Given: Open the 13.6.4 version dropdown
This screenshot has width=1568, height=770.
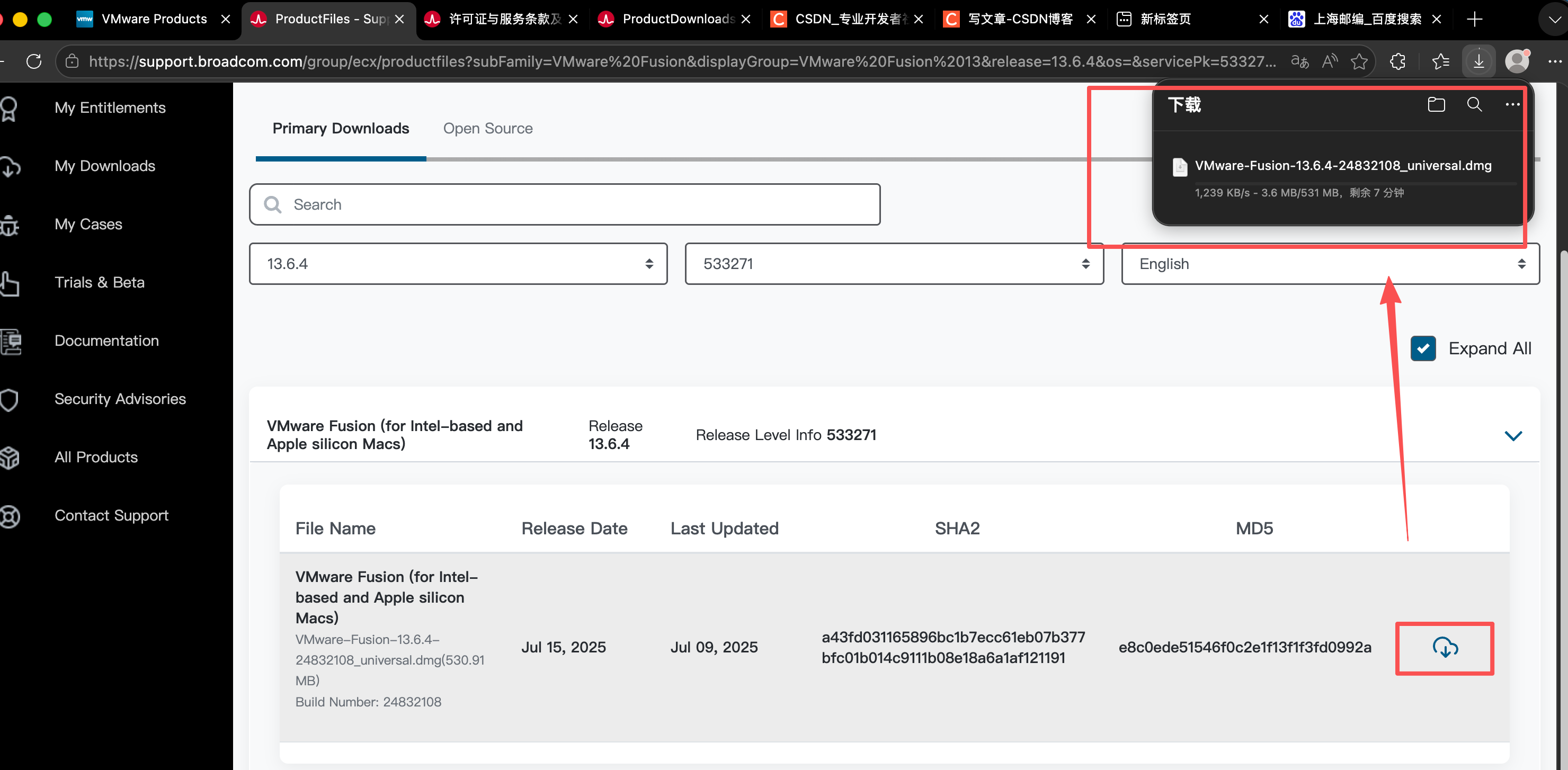Looking at the screenshot, I should tap(458, 264).
